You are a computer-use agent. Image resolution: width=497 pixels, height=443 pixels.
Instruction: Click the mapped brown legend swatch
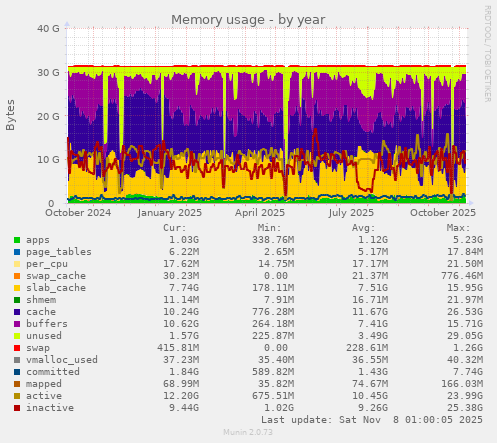click(x=17, y=384)
